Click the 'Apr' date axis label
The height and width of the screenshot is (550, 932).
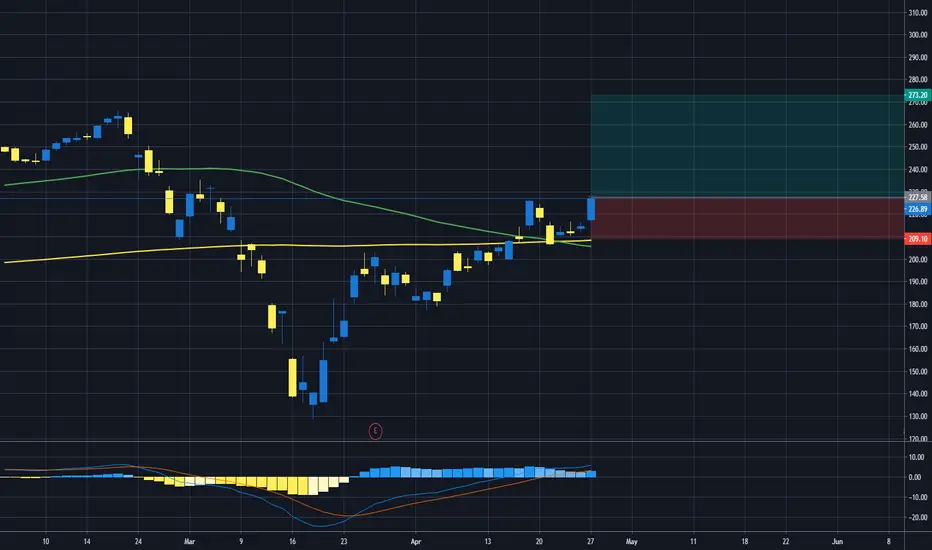tap(415, 542)
